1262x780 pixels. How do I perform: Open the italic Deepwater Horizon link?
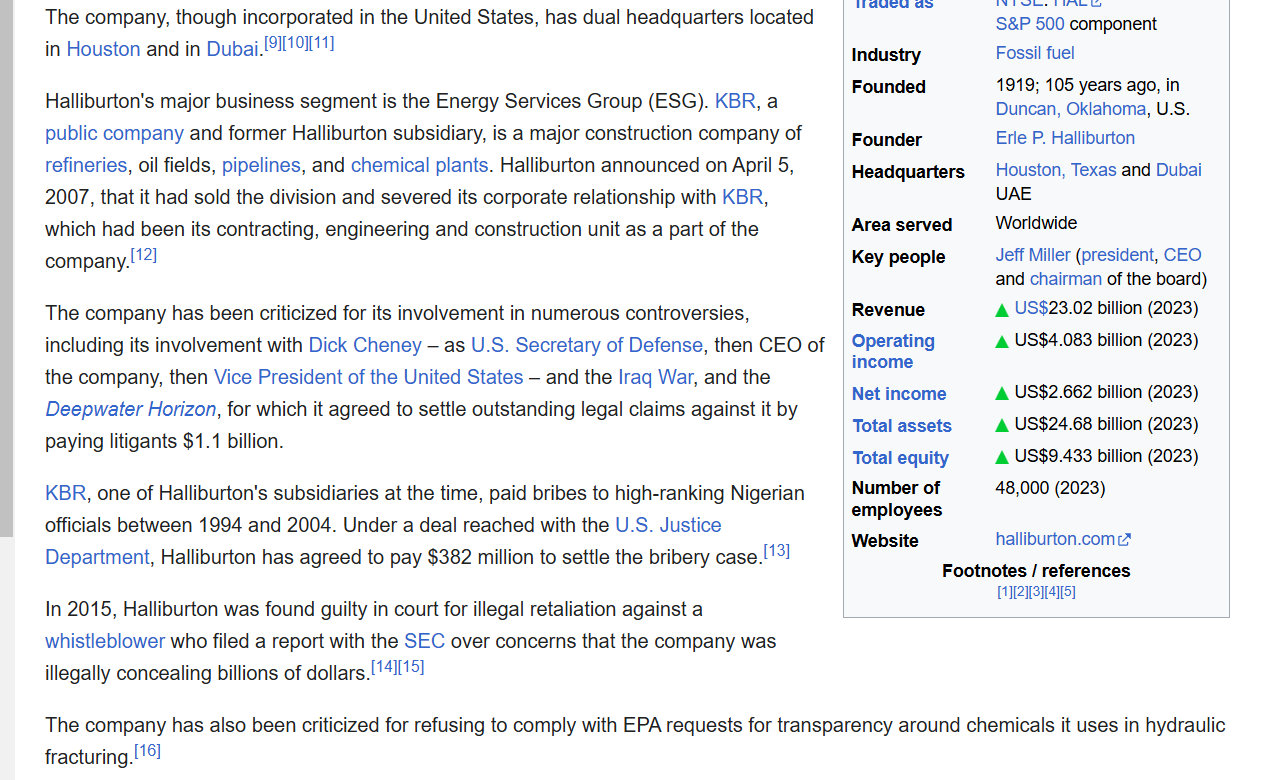pyautogui.click(x=130, y=409)
